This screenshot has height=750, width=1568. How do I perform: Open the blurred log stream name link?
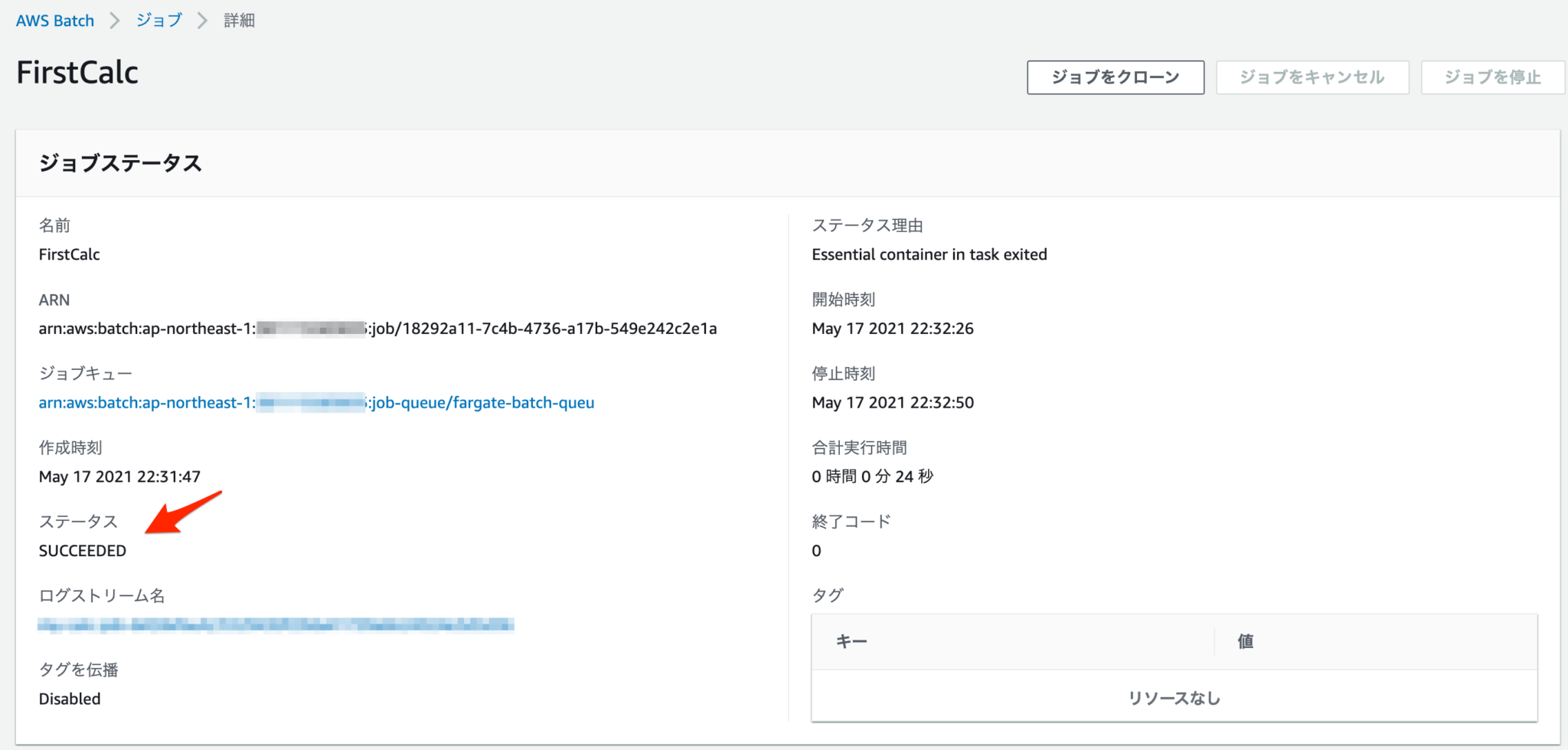[x=276, y=624]
